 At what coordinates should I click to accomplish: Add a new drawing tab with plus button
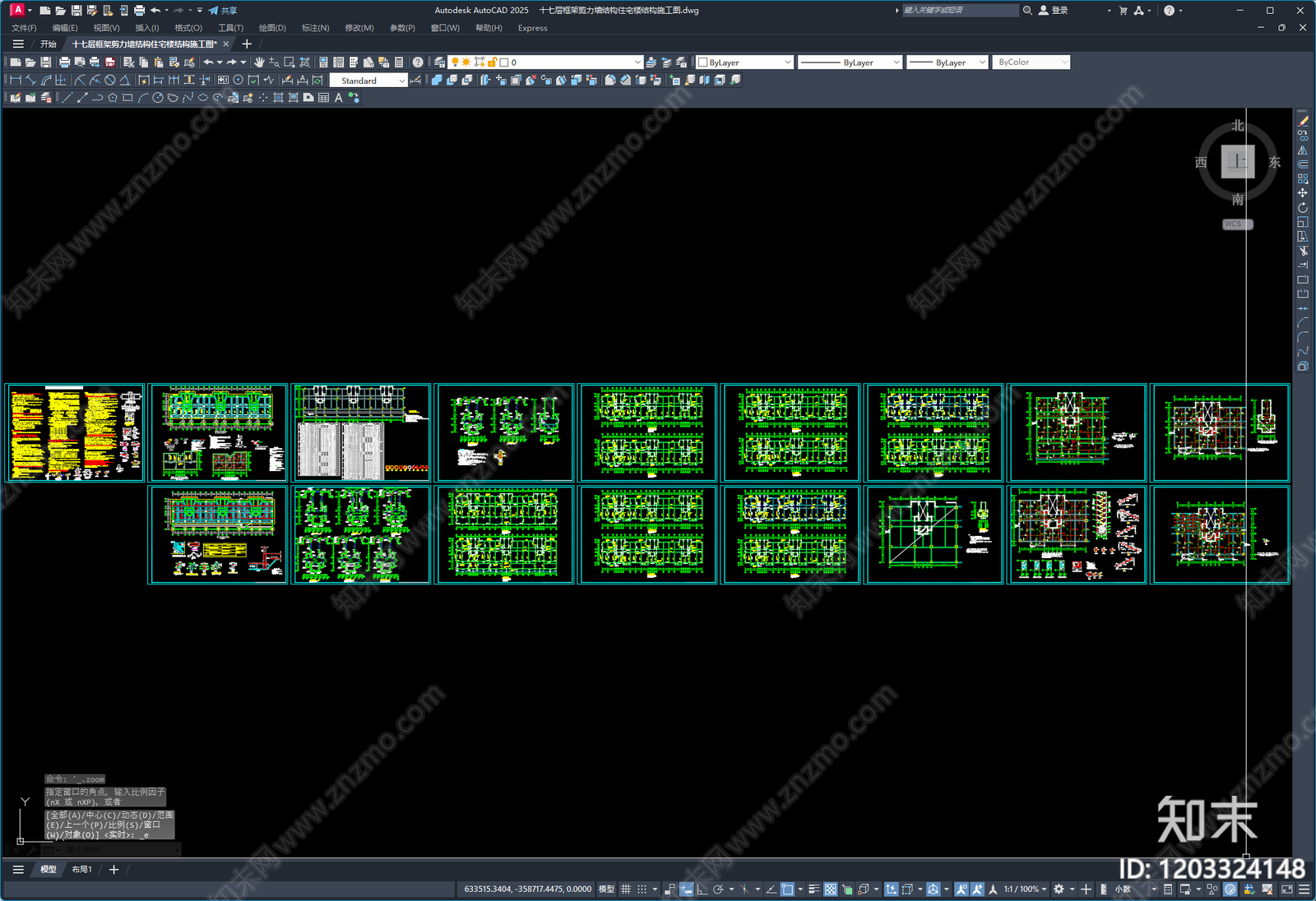247,44
